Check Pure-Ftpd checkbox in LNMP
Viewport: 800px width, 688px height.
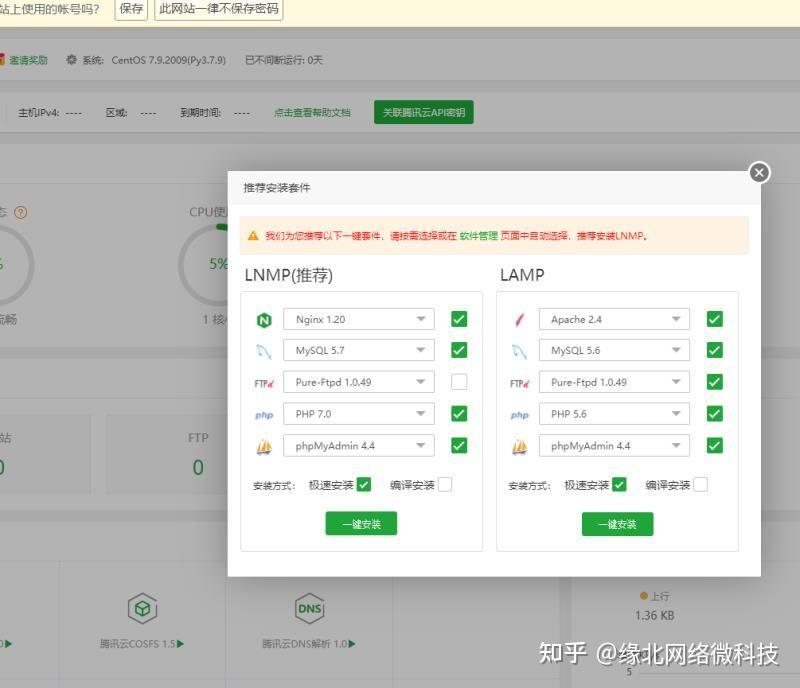459,382
